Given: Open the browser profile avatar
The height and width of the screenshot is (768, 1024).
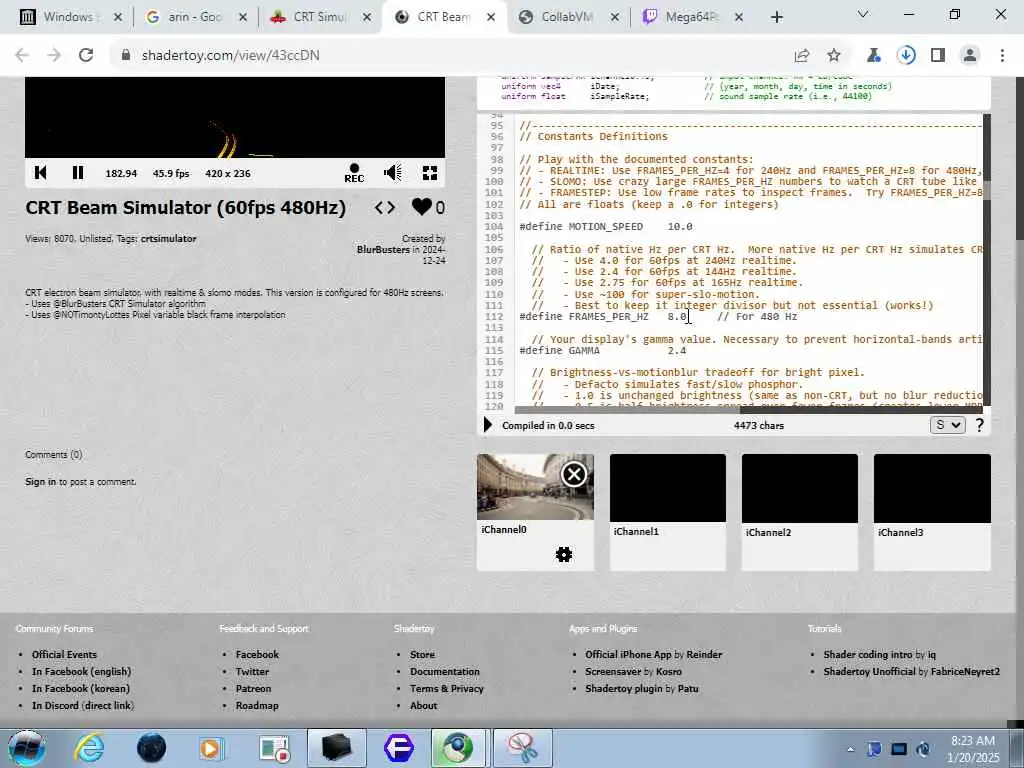Looking at the screenshot, I should coord(970,56).
